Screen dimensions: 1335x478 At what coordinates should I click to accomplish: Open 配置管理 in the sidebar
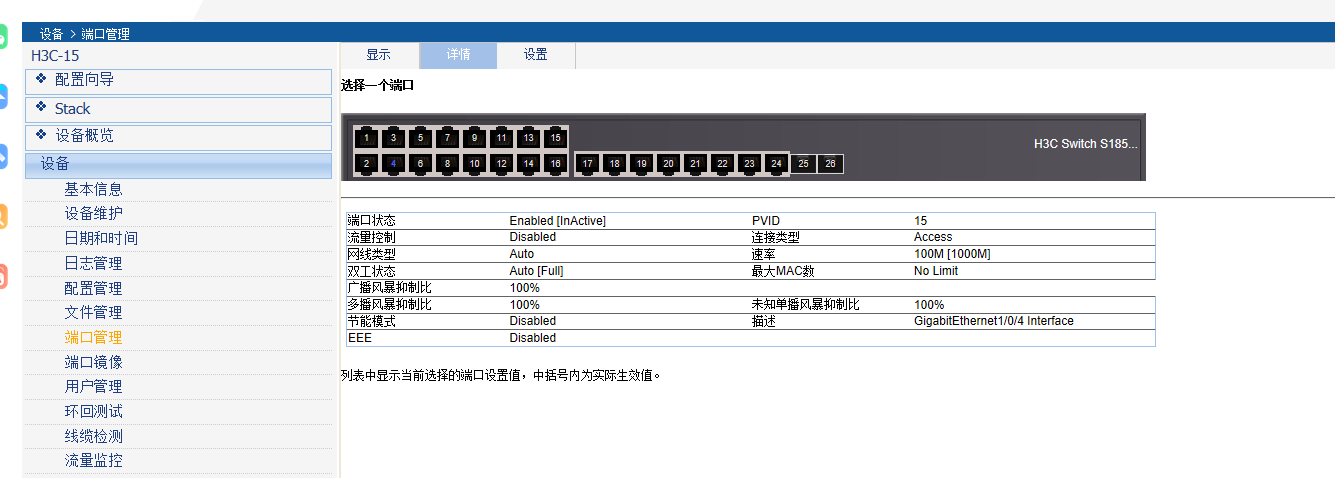94,288
